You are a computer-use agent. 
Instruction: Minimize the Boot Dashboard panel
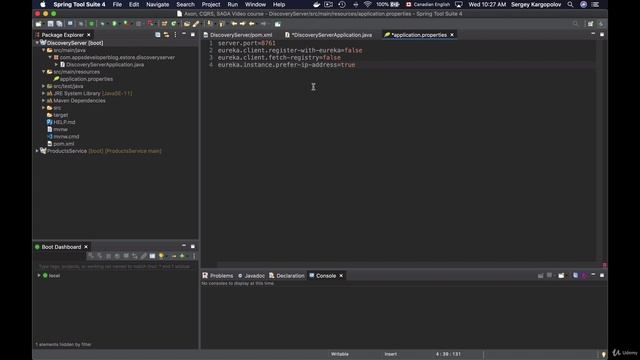184,246
